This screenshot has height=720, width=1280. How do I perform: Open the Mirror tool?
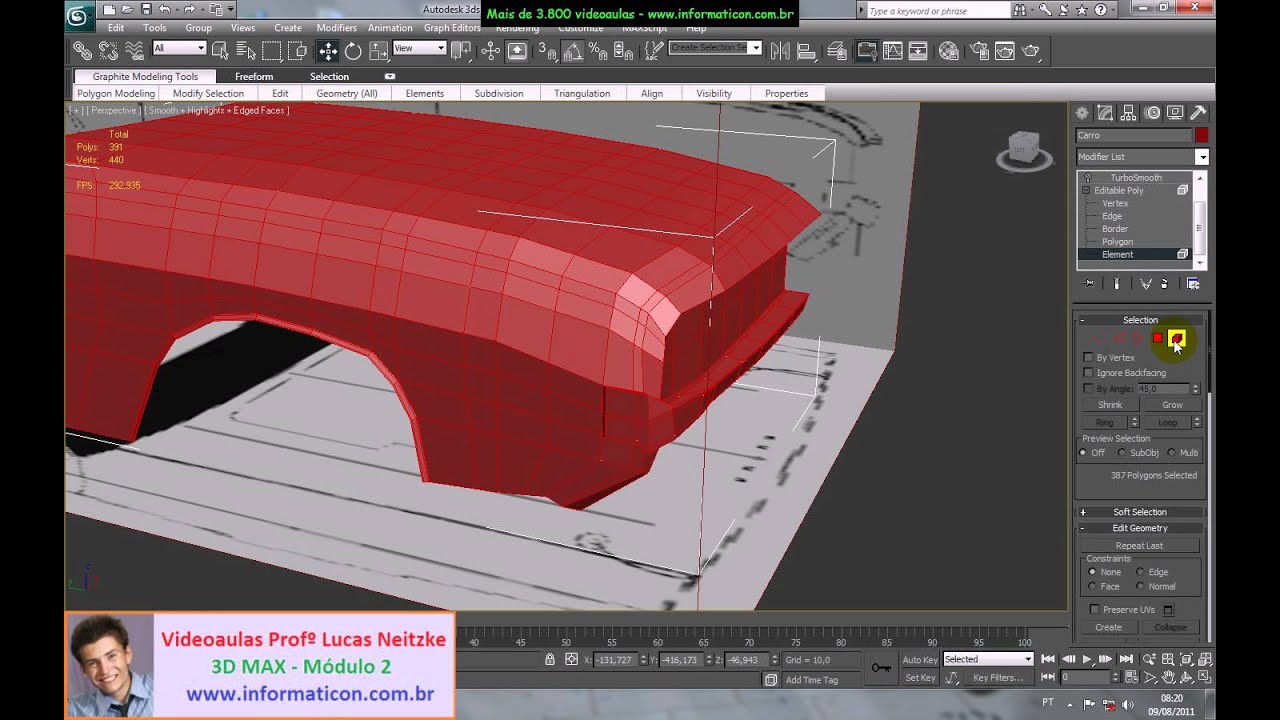point(780,51)
